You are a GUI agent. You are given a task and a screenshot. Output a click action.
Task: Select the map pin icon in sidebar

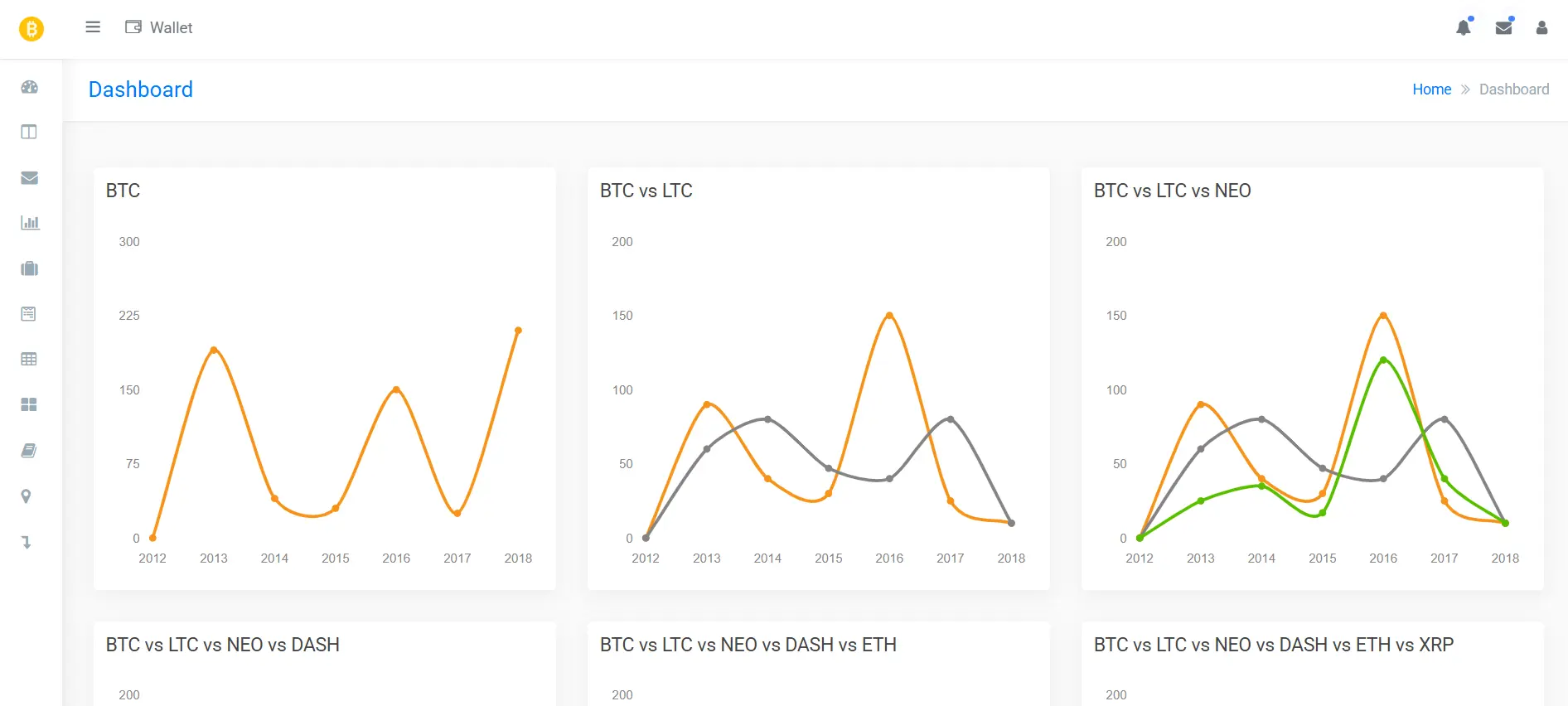pyautogui.click(x=27, y=496)
